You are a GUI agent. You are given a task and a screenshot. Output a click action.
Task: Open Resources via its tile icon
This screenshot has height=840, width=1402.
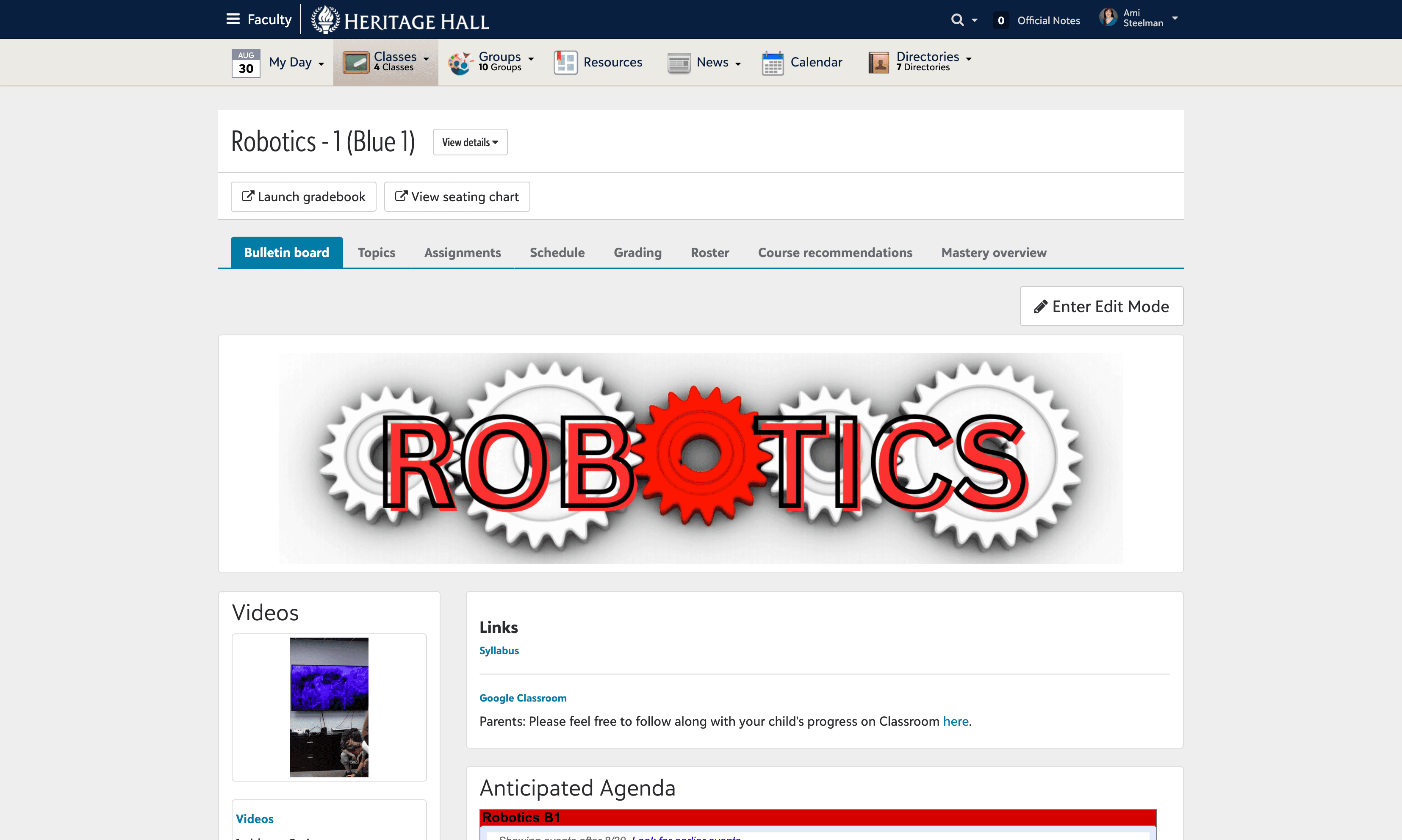point(565,62)
